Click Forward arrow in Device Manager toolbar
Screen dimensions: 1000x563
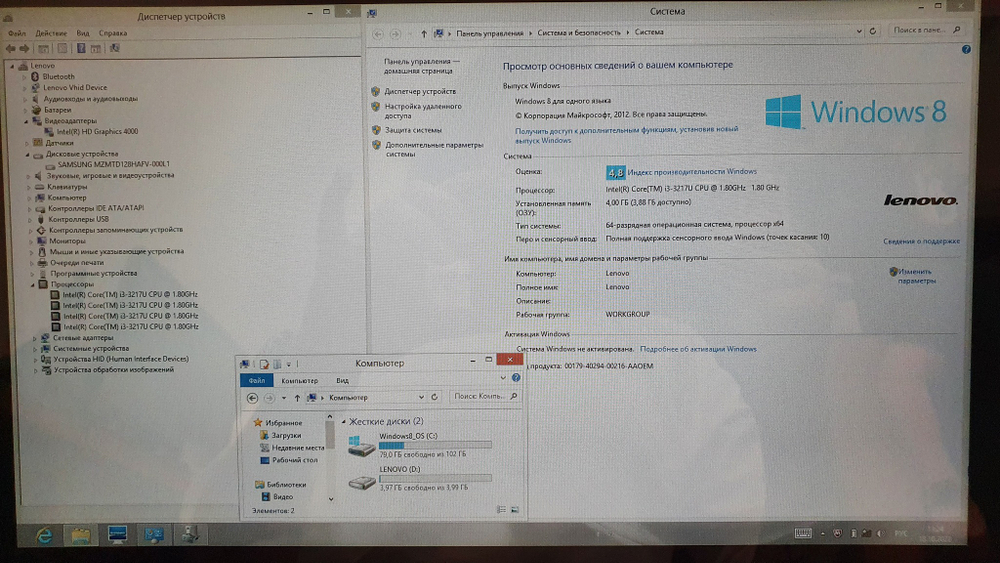[x=24, y=48]
